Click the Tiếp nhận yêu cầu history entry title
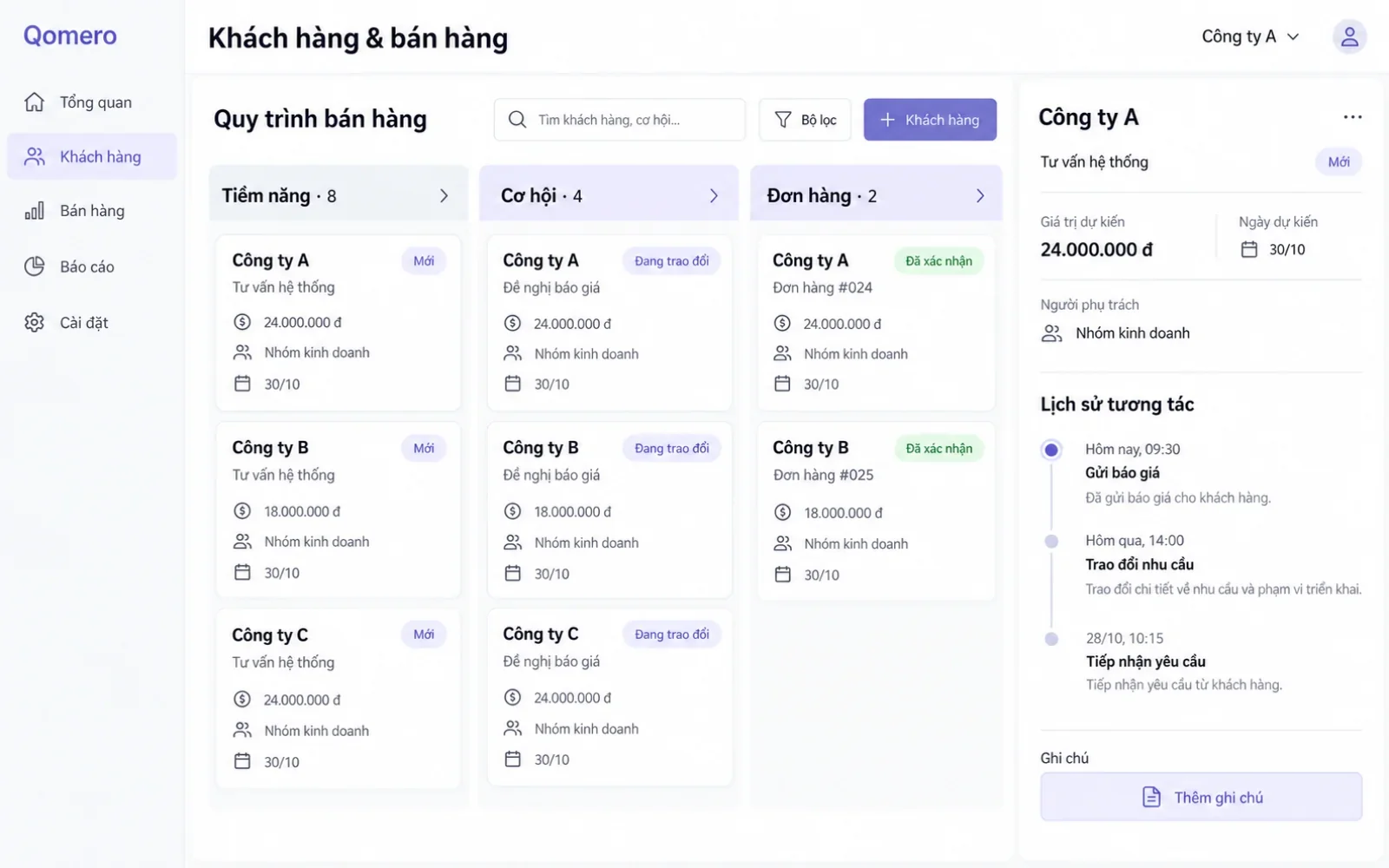This screenshot has width=1389, height=868. pos(1146,661)
